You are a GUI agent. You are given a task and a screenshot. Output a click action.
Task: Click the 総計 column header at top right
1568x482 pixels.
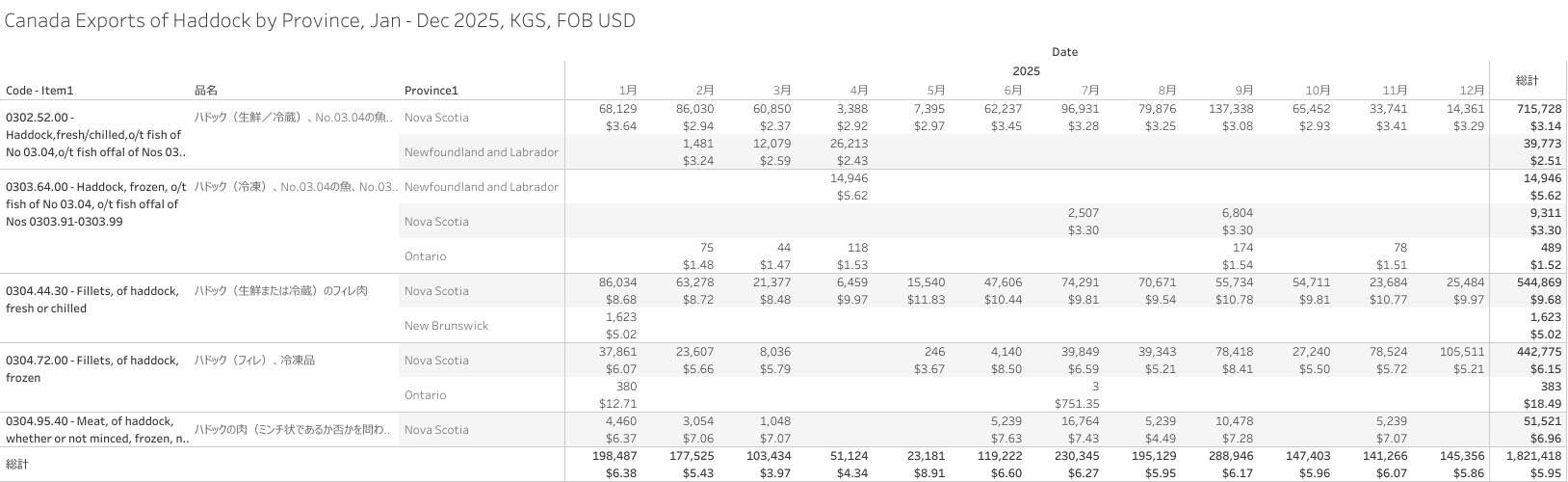1528,80
